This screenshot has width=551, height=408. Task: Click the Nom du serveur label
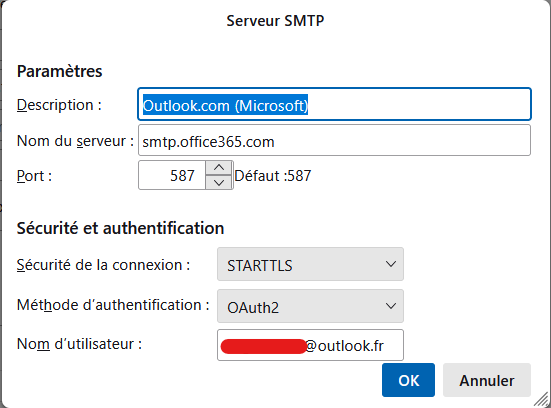tap(75, 141)
